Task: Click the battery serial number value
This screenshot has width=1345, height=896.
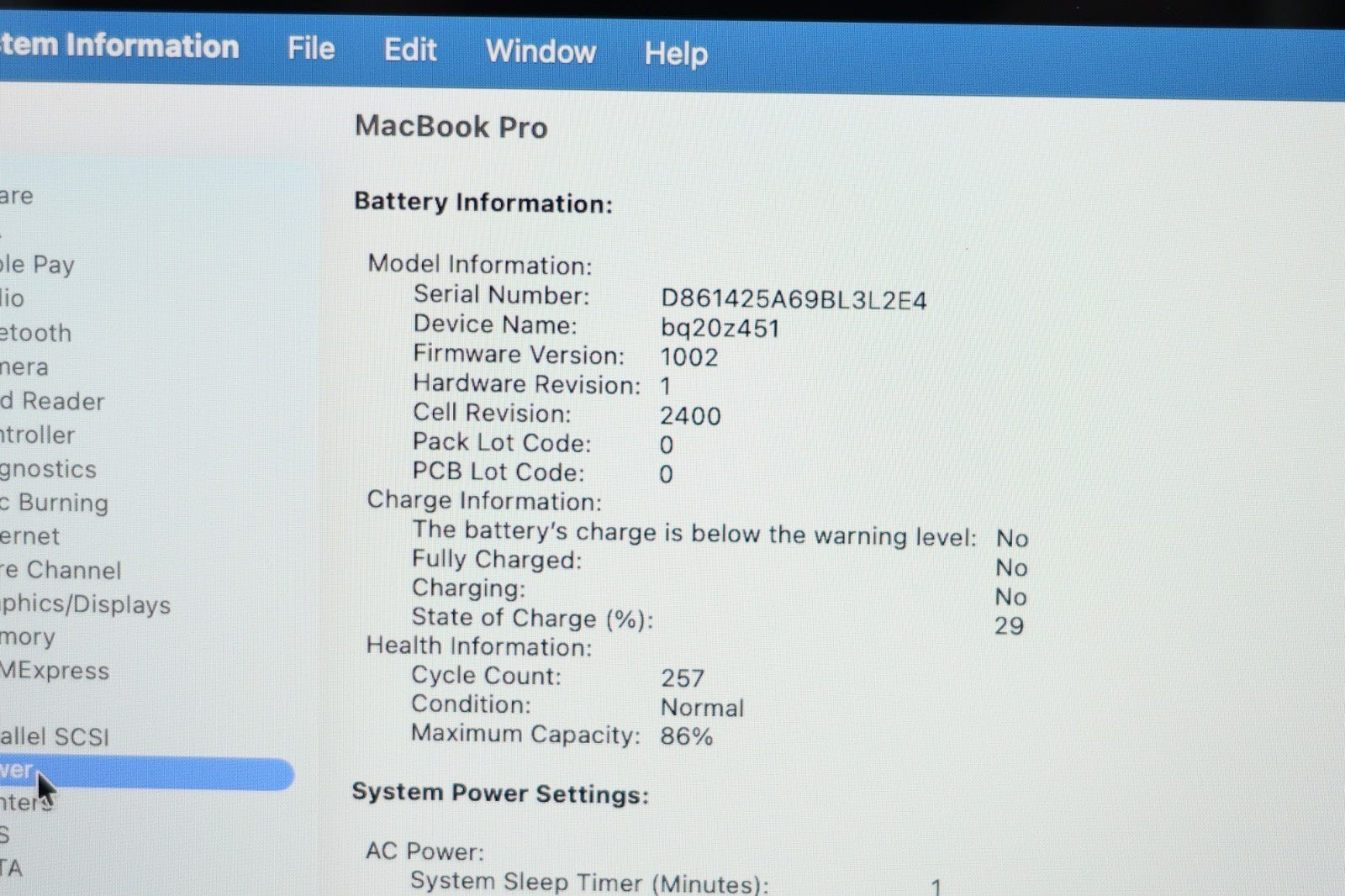Action: [793, 300]
